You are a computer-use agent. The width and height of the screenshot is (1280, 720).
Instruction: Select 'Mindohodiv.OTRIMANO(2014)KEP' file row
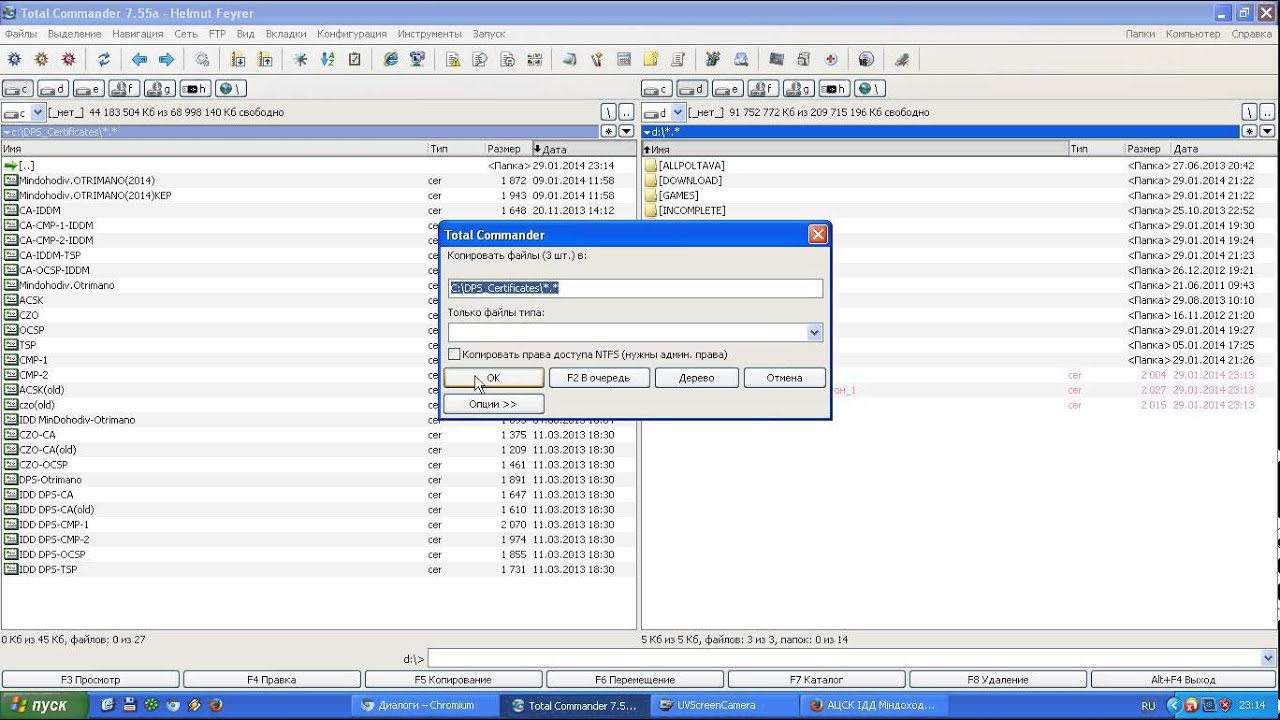click(x=318, y=196)
